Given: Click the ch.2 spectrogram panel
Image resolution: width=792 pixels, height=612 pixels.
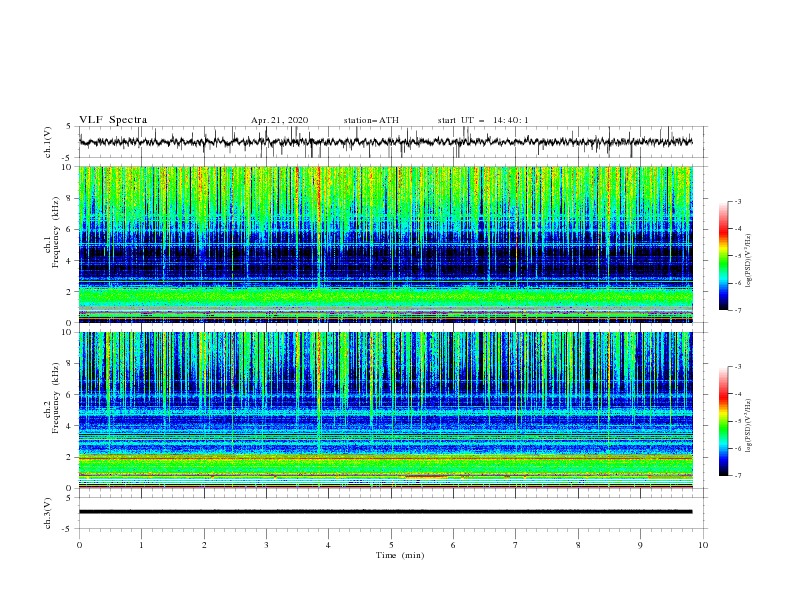Looking at the screenshot, I should 385,410.
